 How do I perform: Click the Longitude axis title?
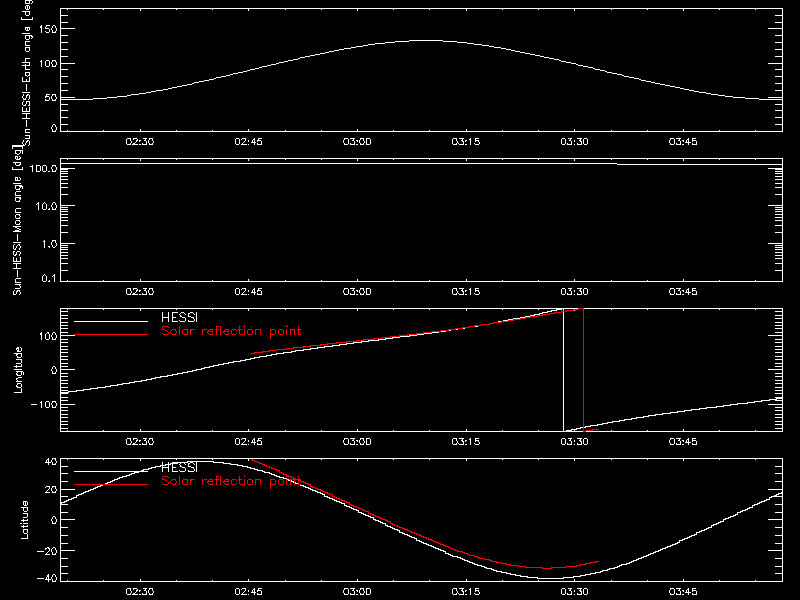point(18,370)
